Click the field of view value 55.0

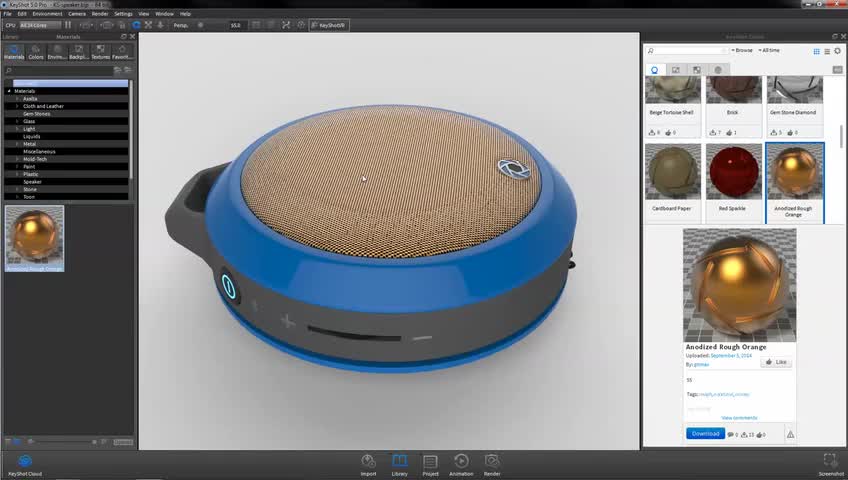[x=236, y=25]
